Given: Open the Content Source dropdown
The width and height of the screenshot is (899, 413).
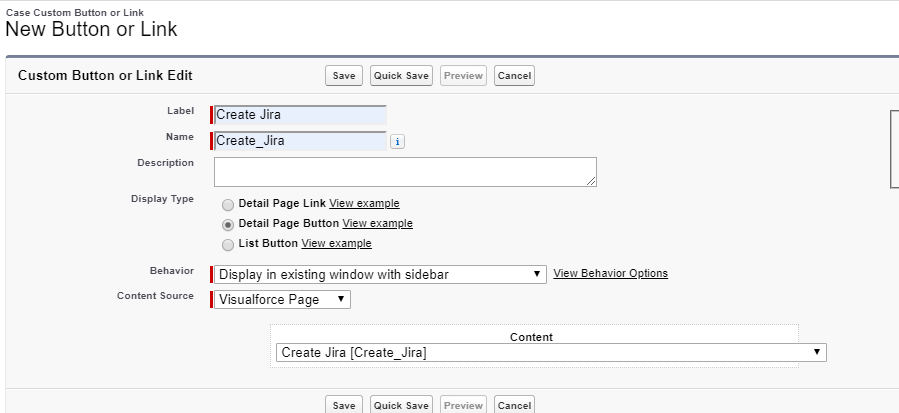Looking at the screenshot, I should pyautogui.click(x=282, y=299).
